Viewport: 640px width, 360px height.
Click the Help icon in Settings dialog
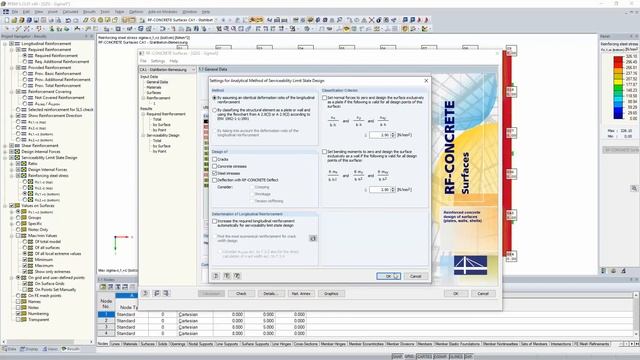pos(216,276)
